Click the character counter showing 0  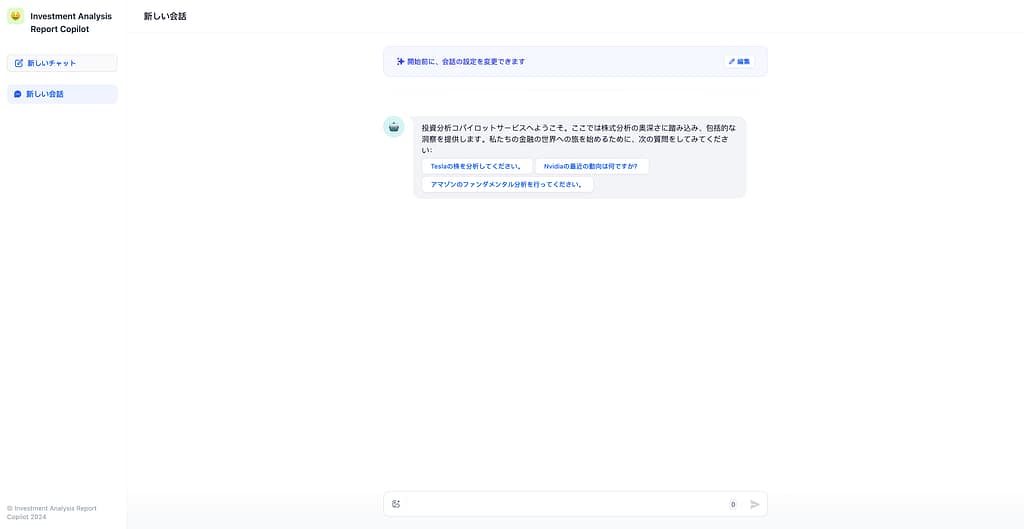[x=733, y=504]
